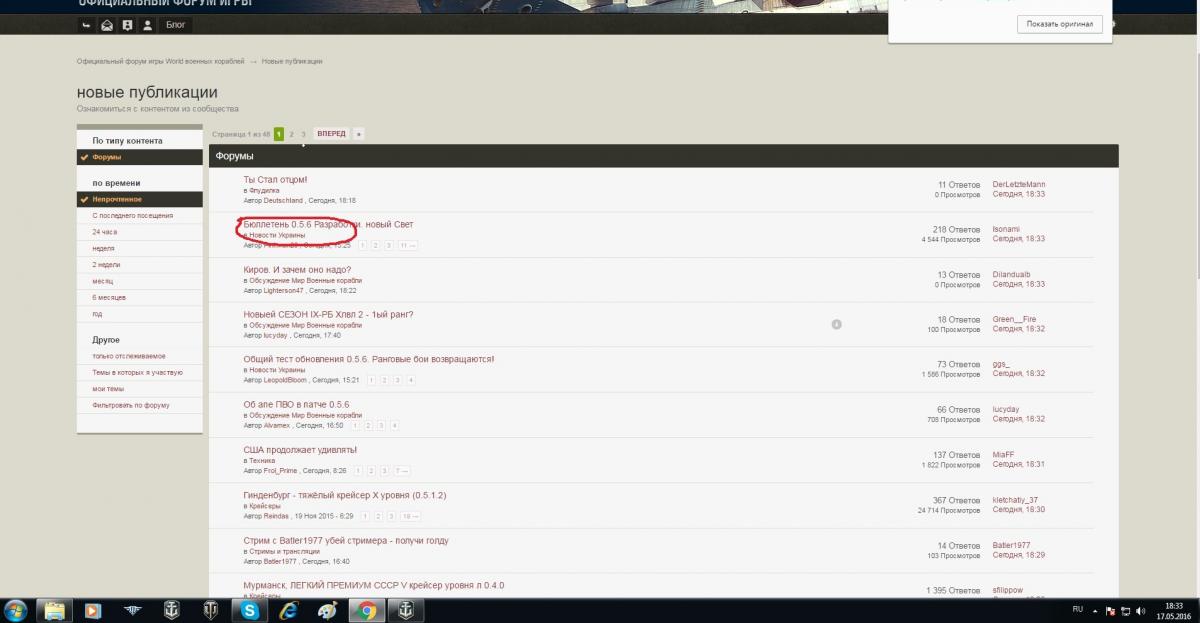This screenshot has height=623, width=1200.
Task: Open Internet Explorer from taskbar
Action: (x=288, y=610)
